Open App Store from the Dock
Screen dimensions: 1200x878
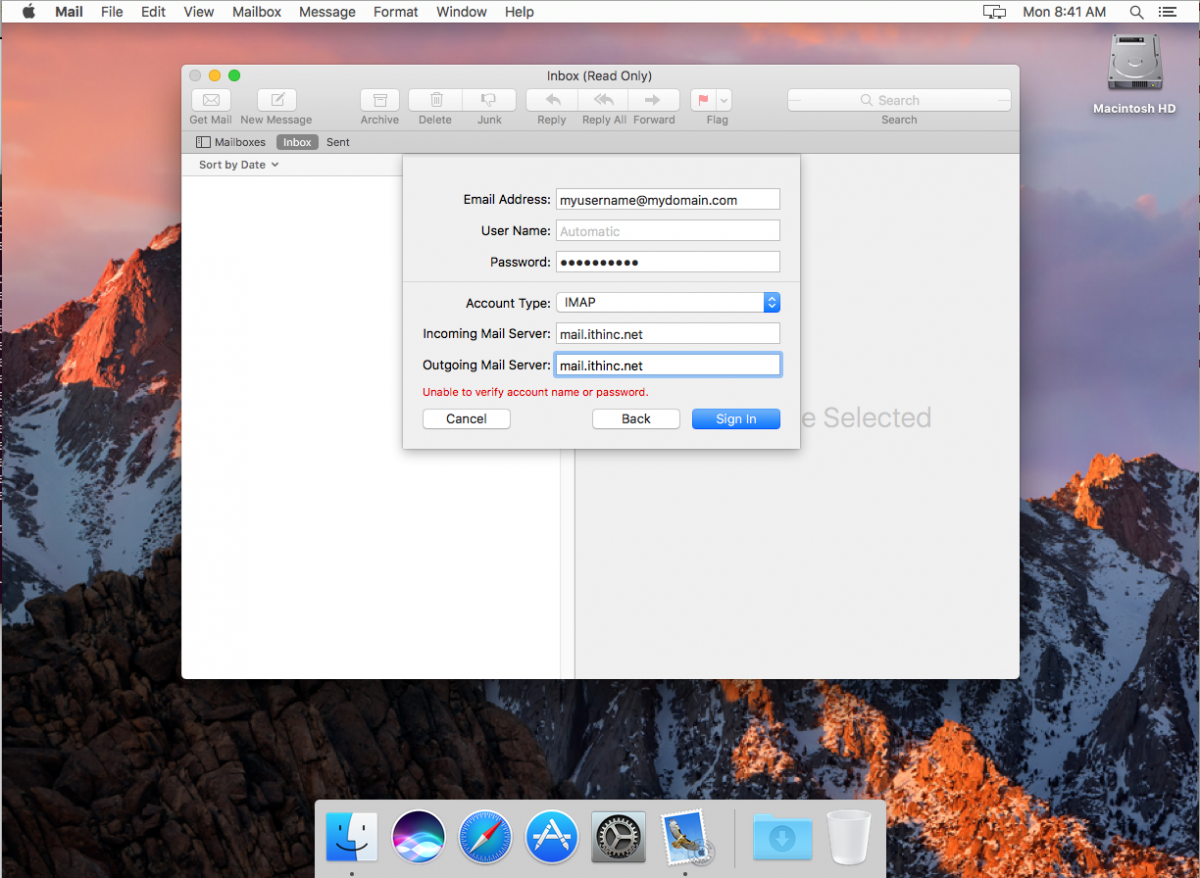[x=552, y=837]
